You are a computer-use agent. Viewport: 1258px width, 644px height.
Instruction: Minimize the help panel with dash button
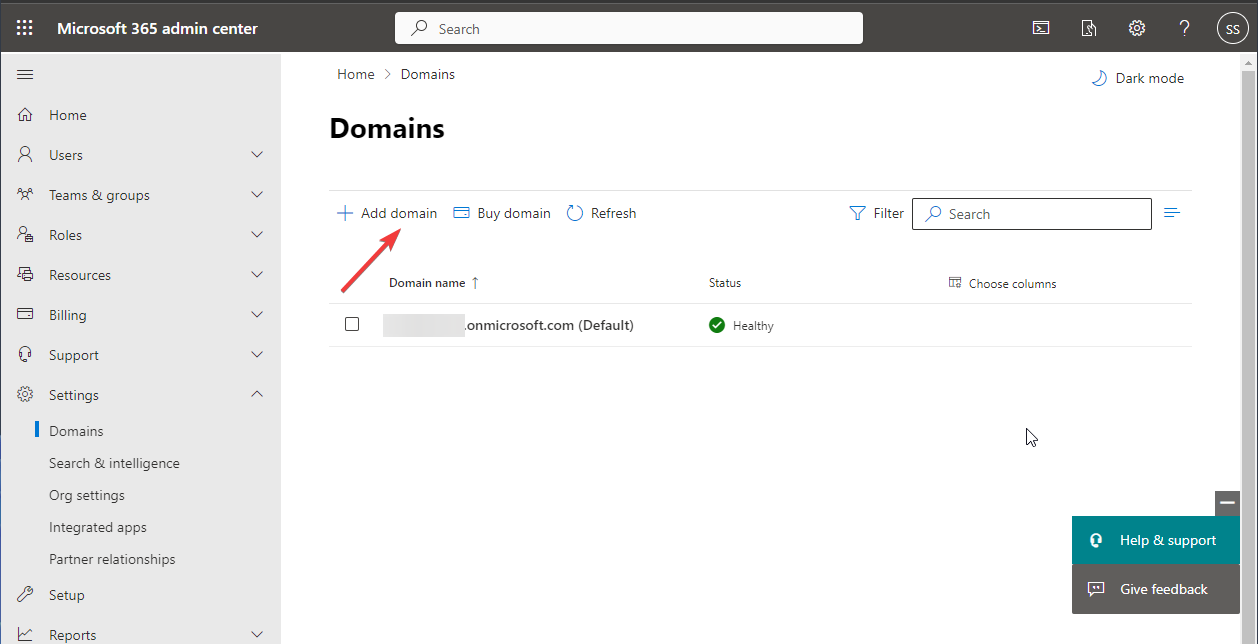1227,504
